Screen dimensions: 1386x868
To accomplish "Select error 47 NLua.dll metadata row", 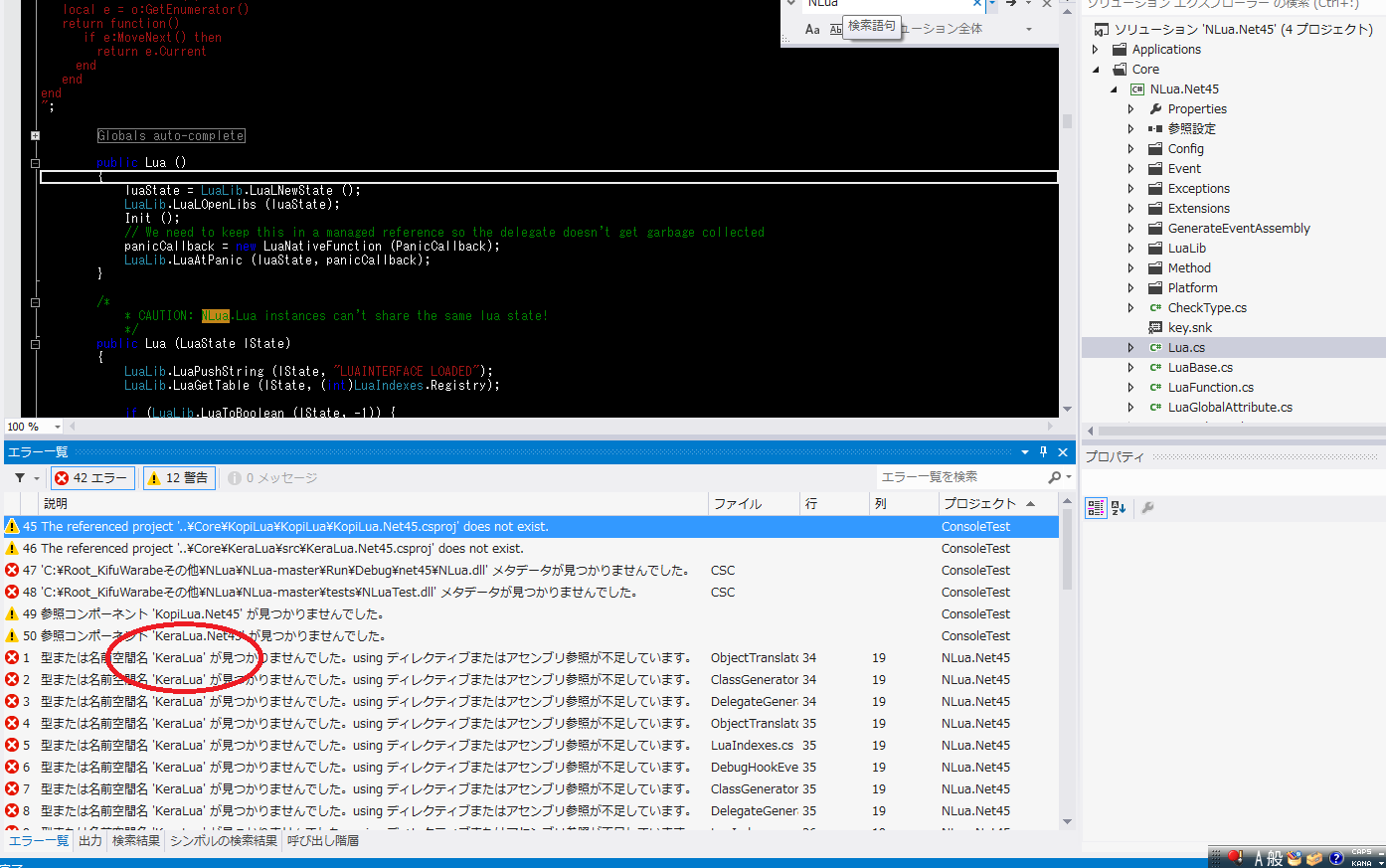I will click(531, 571).
